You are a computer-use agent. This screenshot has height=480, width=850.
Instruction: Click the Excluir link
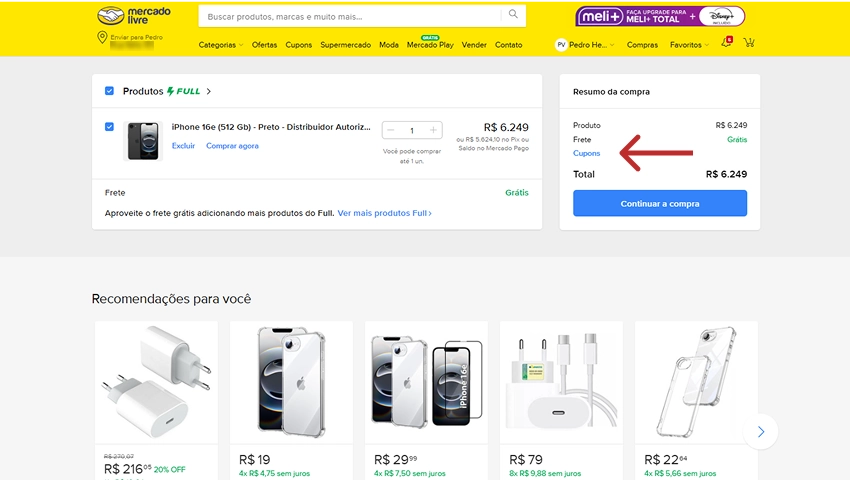[183, 146]
